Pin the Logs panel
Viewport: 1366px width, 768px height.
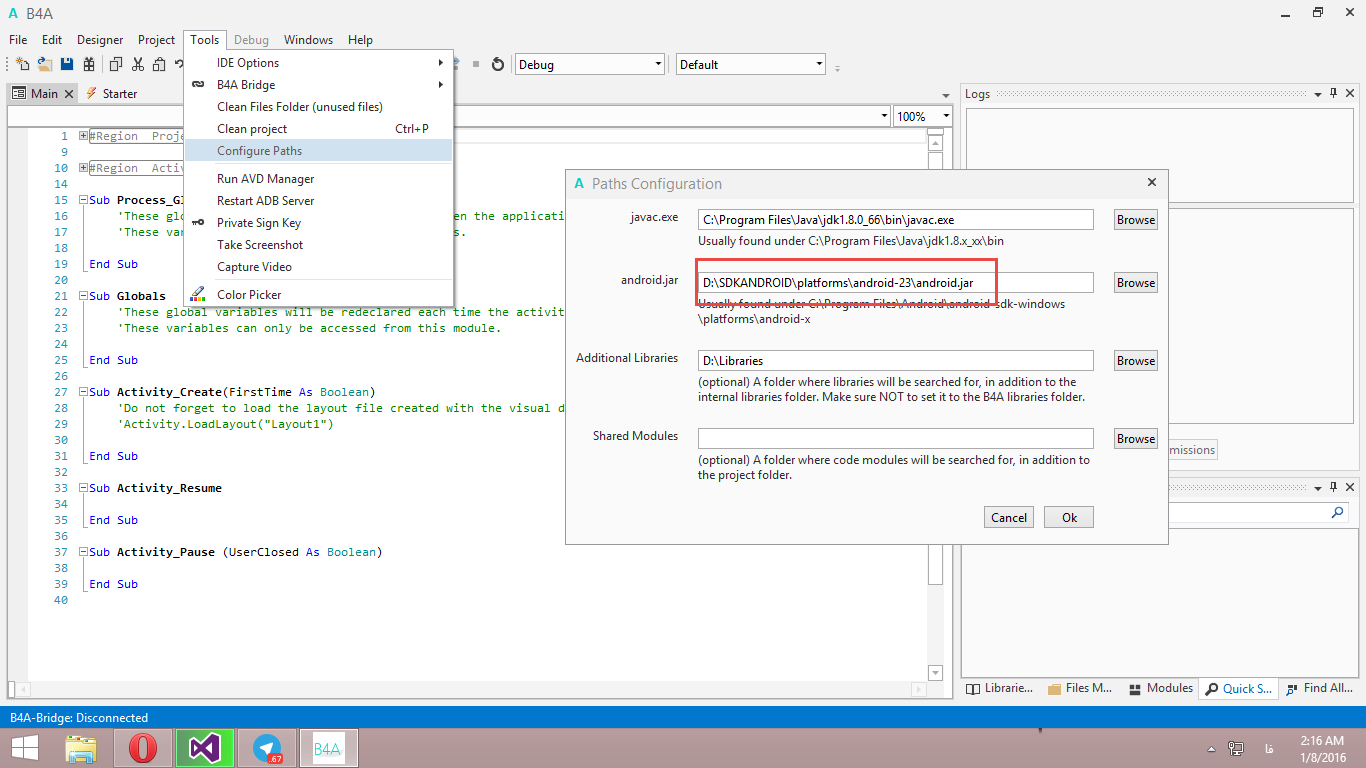point(1333,93)
